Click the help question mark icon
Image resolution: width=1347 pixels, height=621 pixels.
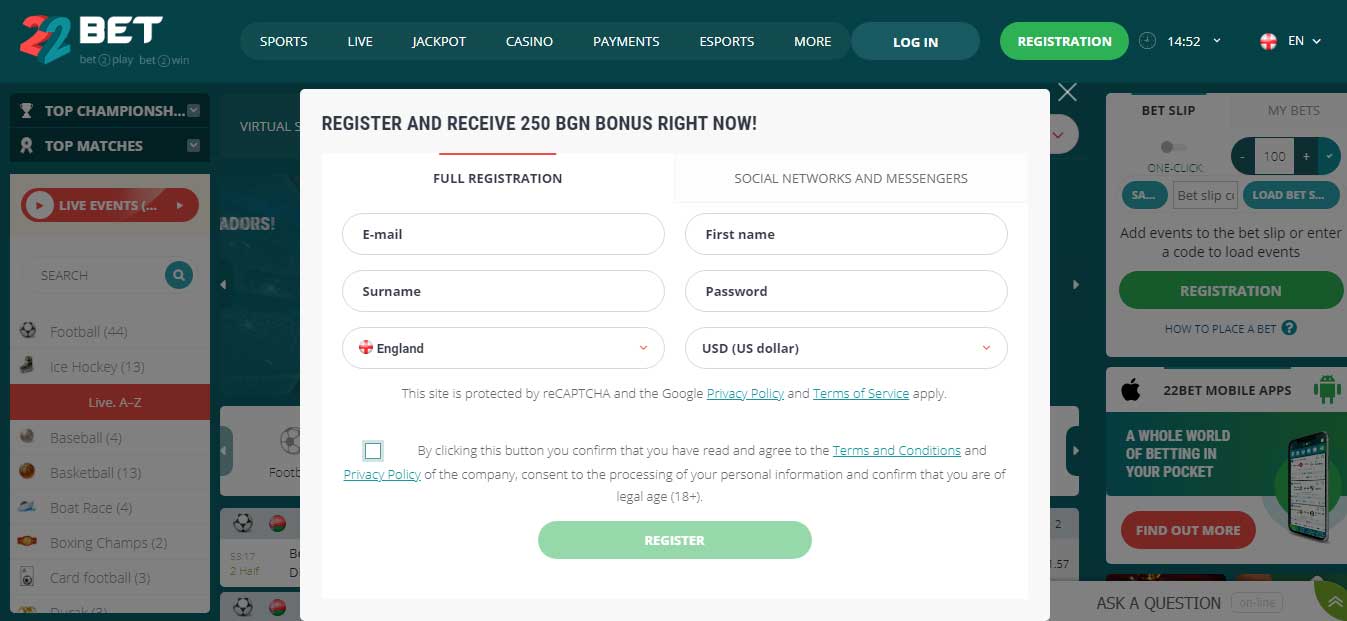(x=1289, y=328)
